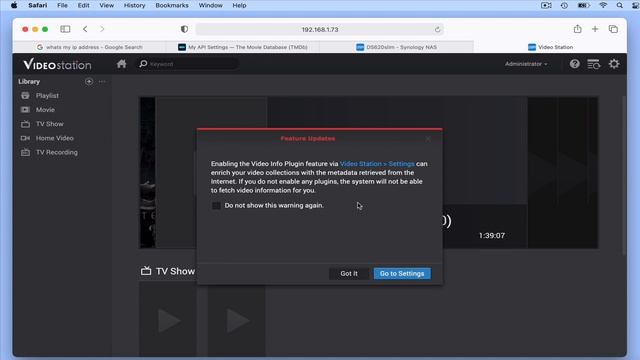
Task: Click the Safari privacy shield icon
Action: tap(184, 29)
